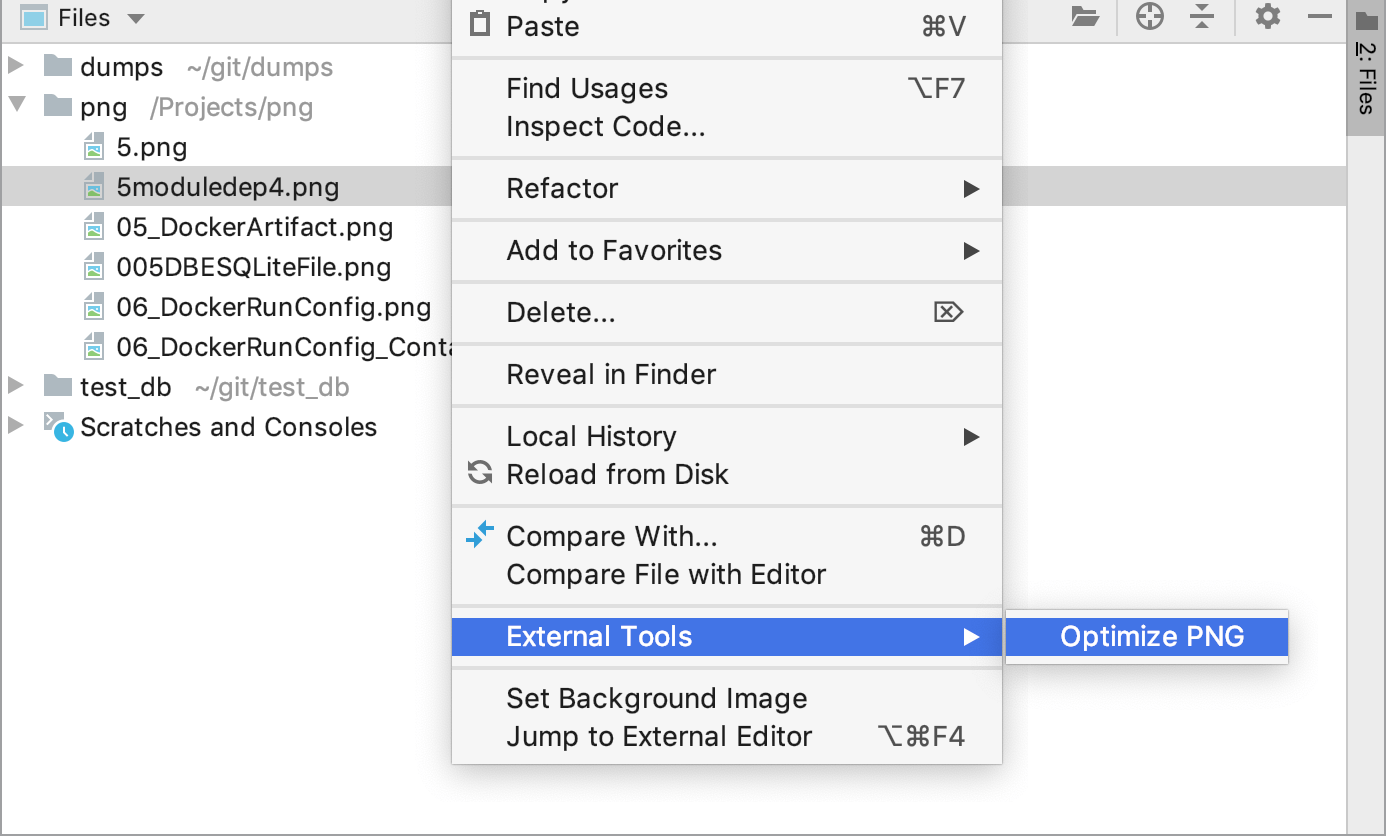Image resolution: width=1386 pixels, height=836 pixels.
Task: Choose Find Usages in the context menu
Action: coord(586,88)
